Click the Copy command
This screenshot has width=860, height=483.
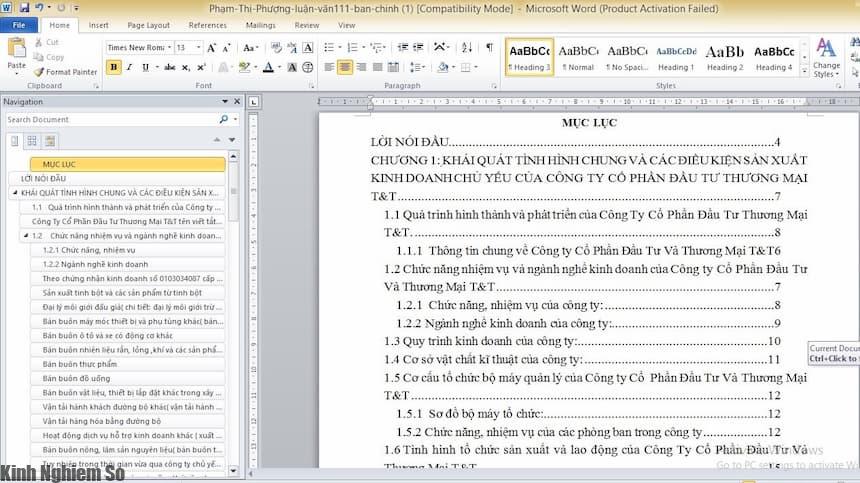49,57
